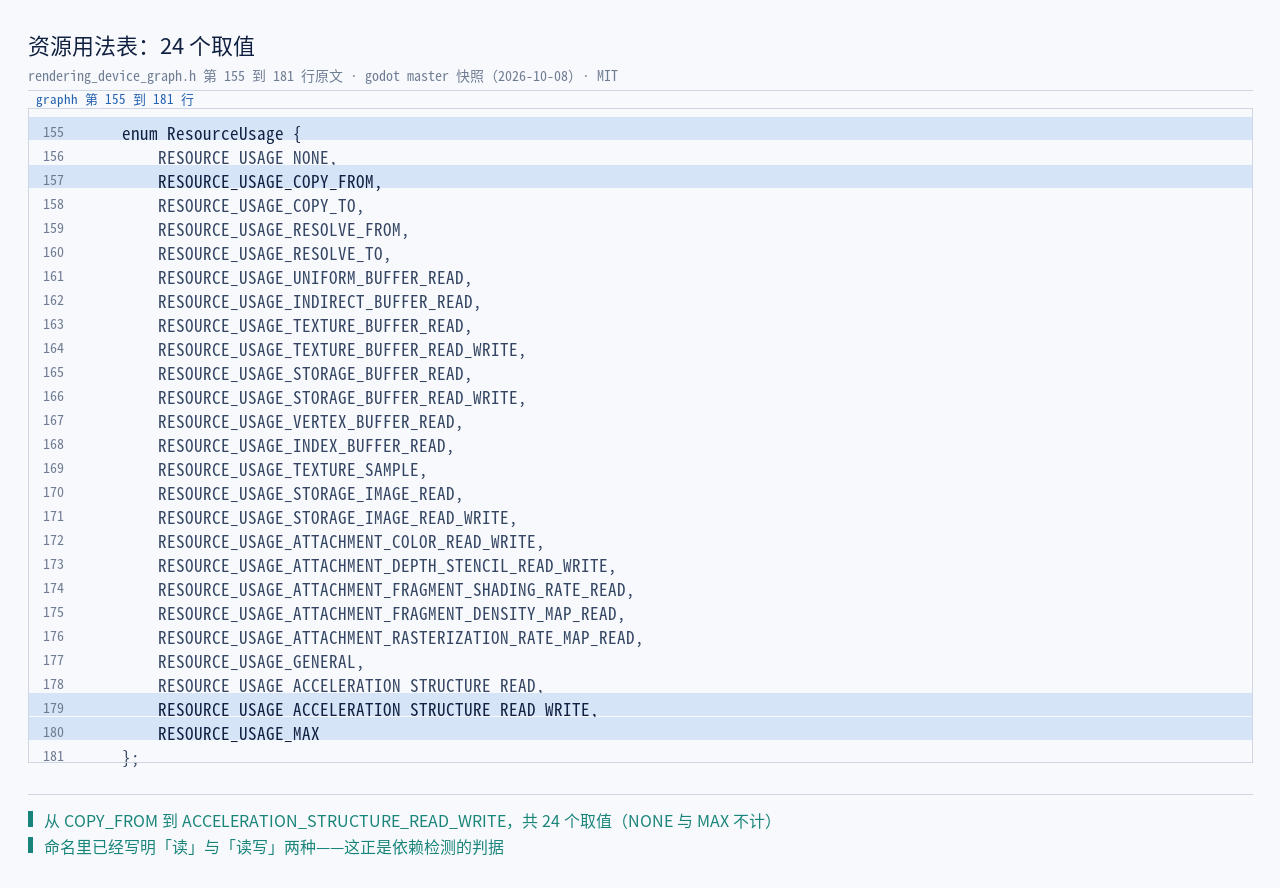
Task: Click the note beginning 命名里已经写明
Action: (x=274, y=847)
